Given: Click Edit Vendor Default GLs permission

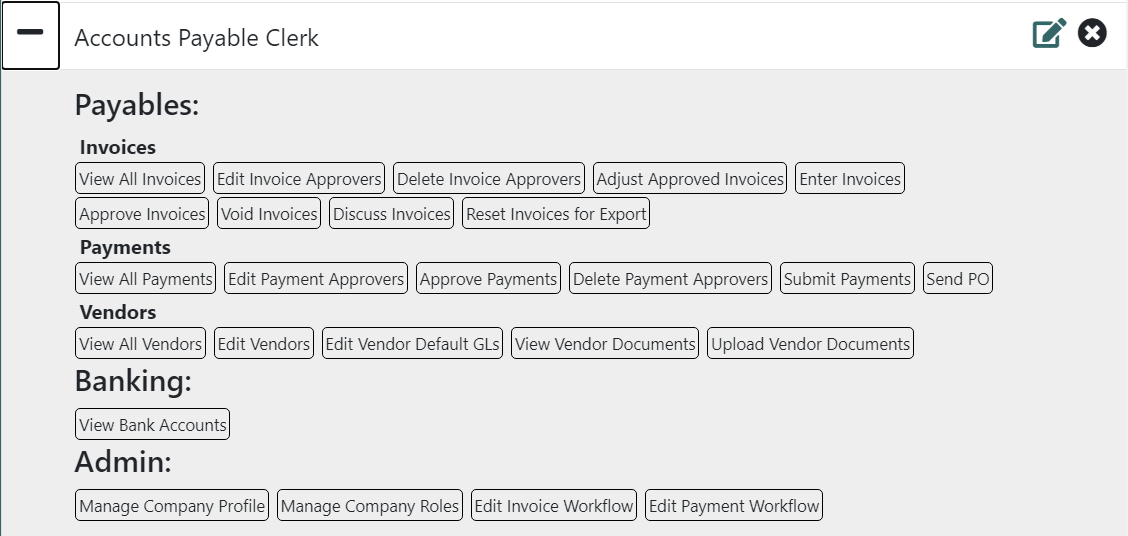Looking at the screenshot, I should 413,343.
